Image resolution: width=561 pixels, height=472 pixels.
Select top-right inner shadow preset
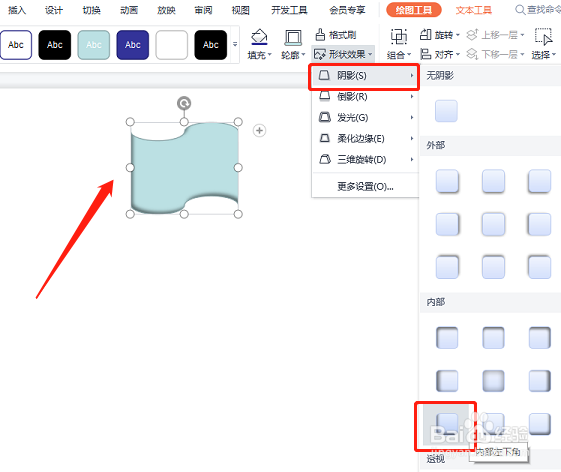540,338
